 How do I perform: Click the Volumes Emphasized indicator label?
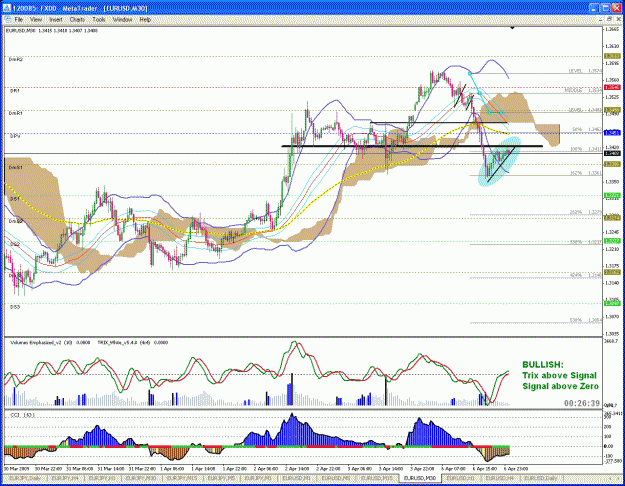tap(51, 342)
